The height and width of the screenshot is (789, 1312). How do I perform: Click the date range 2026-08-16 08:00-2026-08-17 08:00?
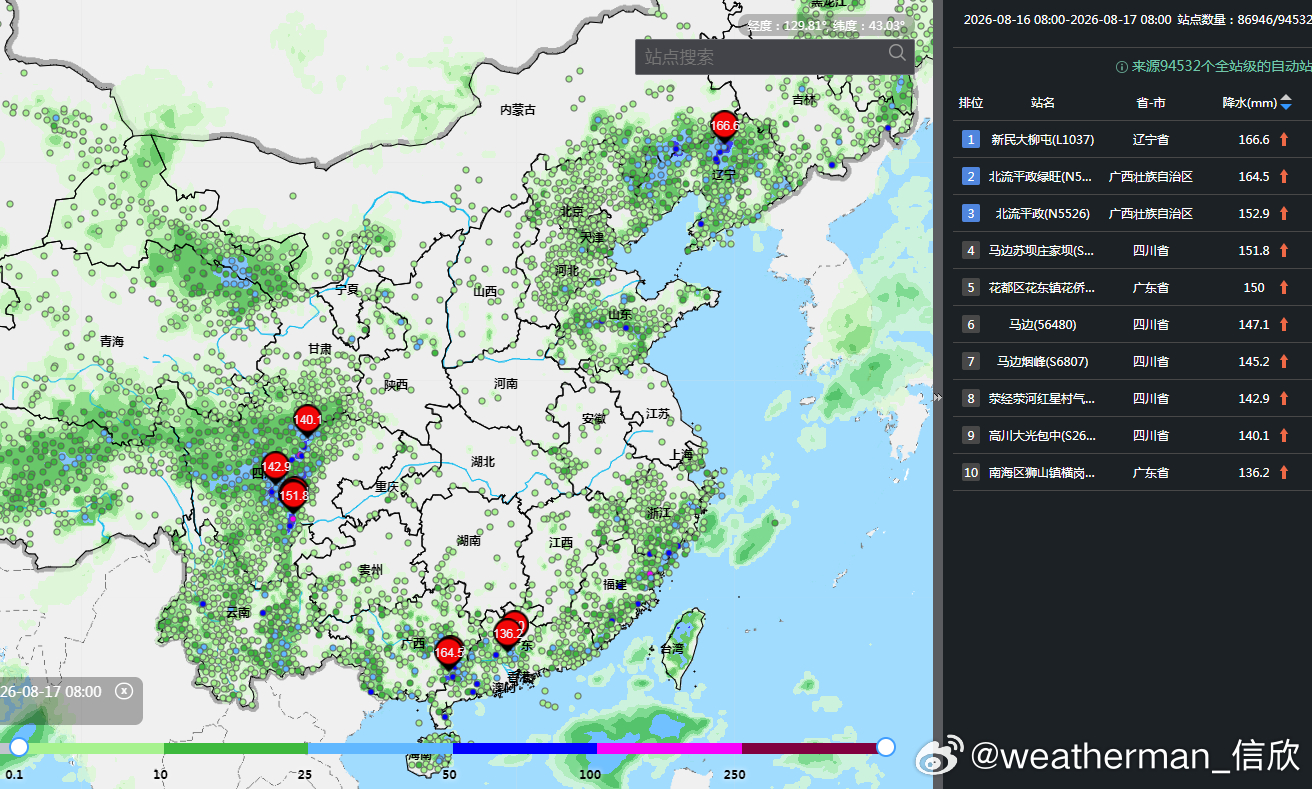pos(1067,19)
